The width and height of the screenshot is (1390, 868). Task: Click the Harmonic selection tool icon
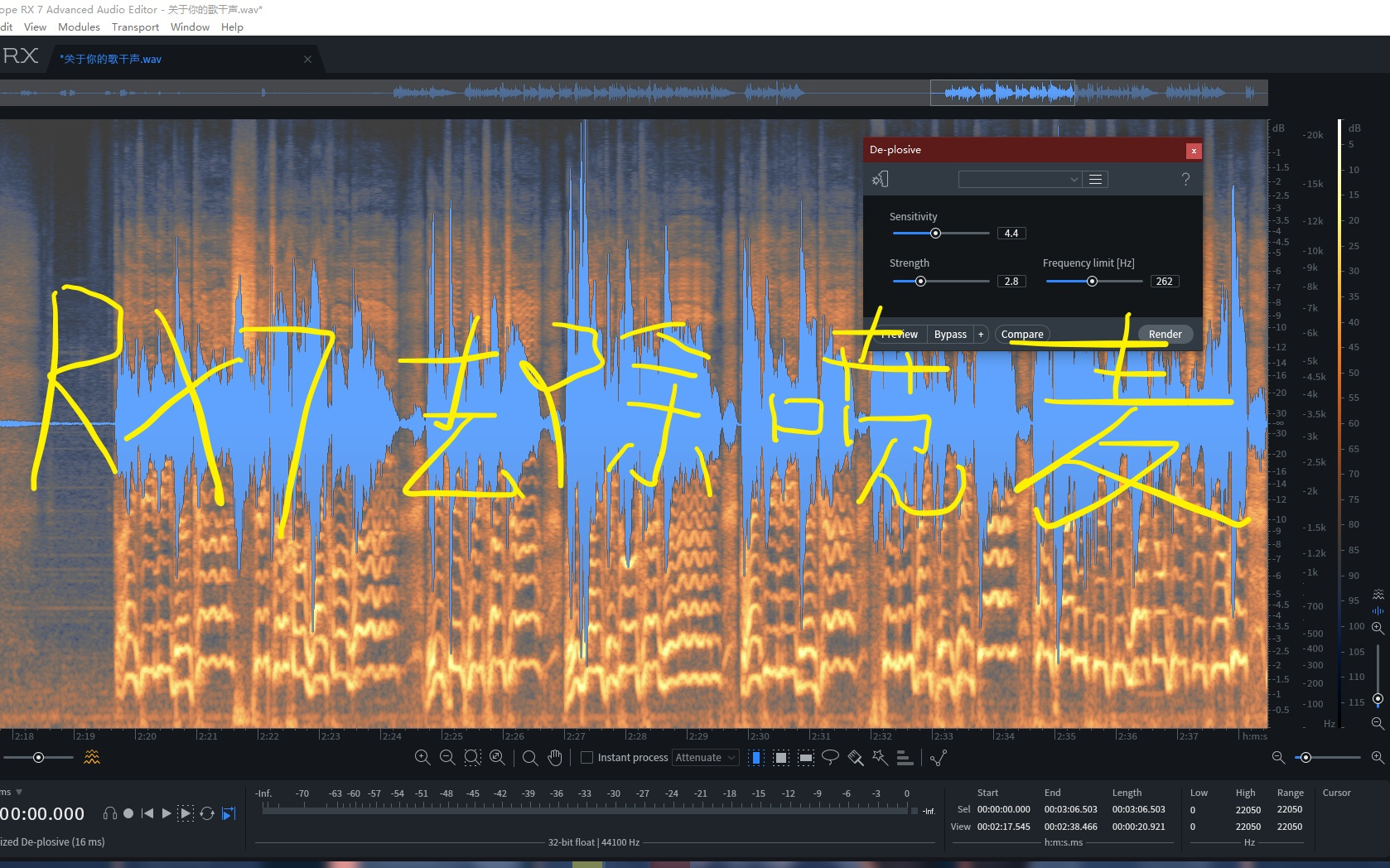905,757
